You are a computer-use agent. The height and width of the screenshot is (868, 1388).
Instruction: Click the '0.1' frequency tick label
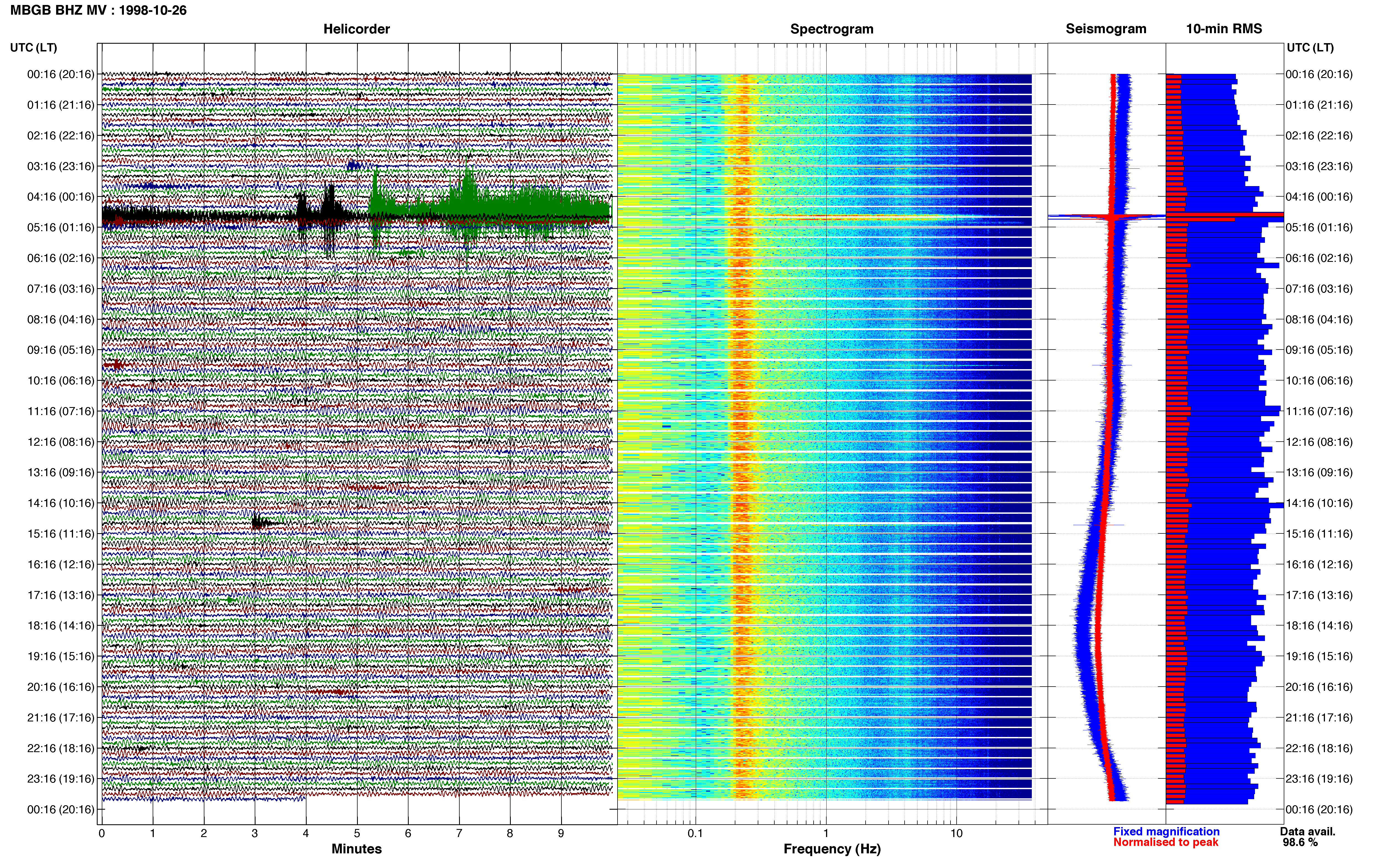(695, 833)
